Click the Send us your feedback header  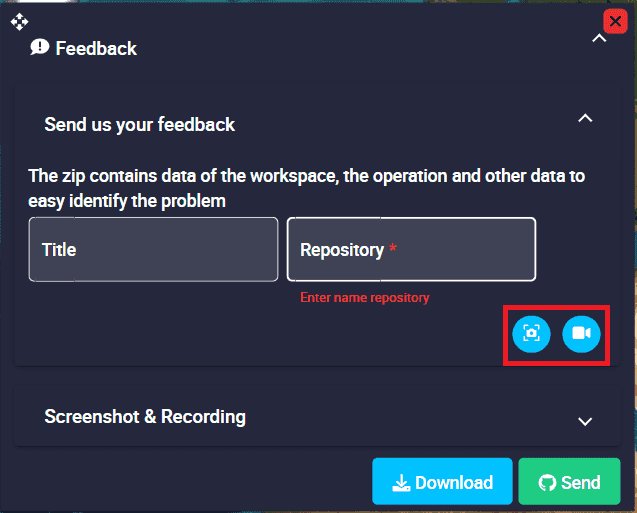[x=139, y=124]
